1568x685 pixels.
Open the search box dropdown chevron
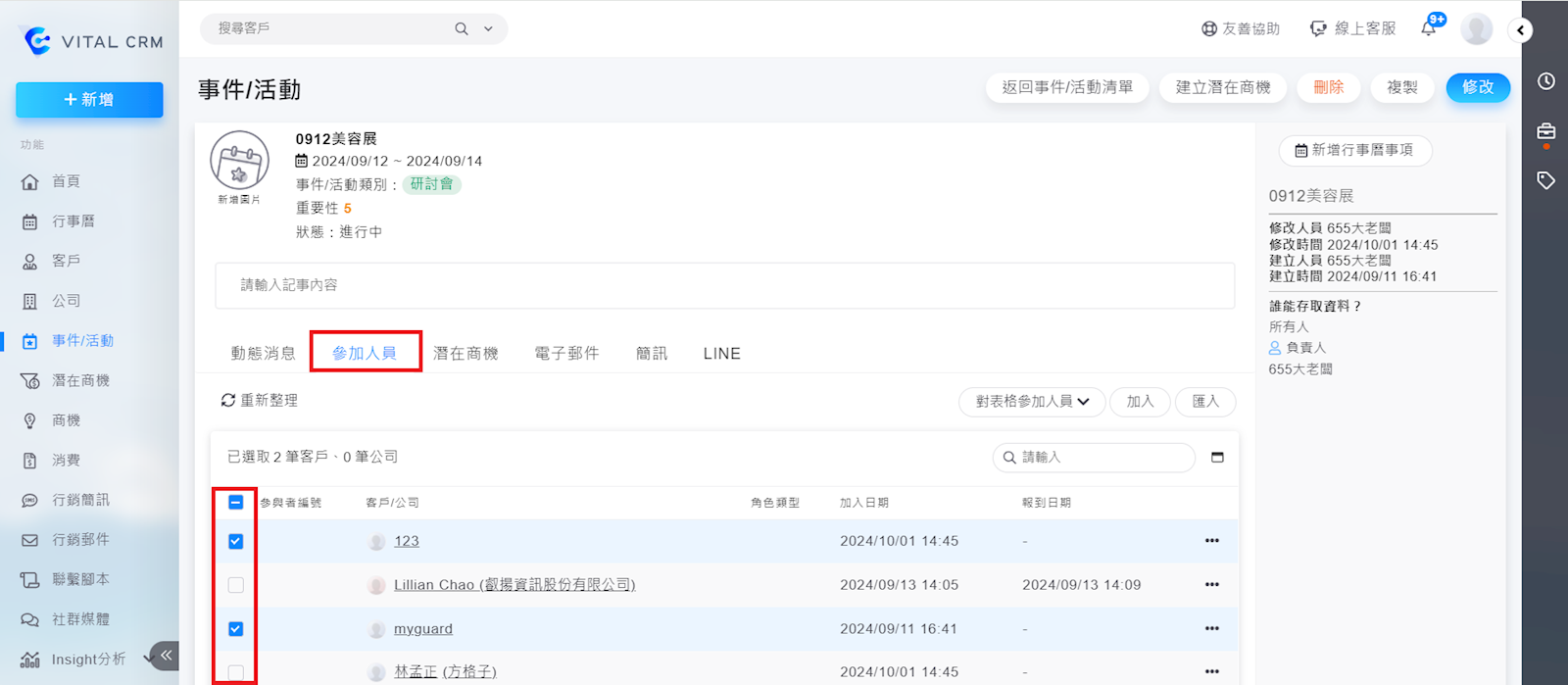point(488,29)
